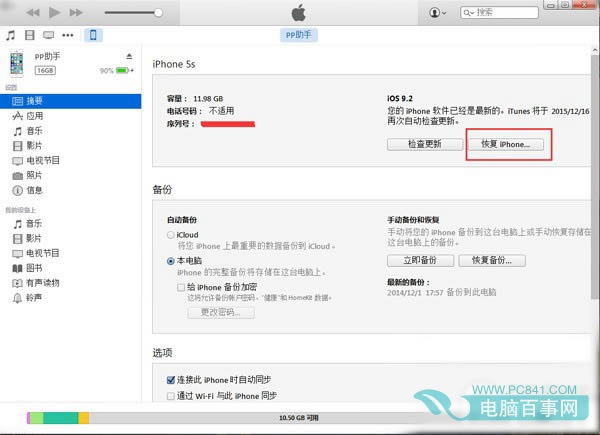Open the account user icon menu
600x435 pixels.
tap(437, 13)
